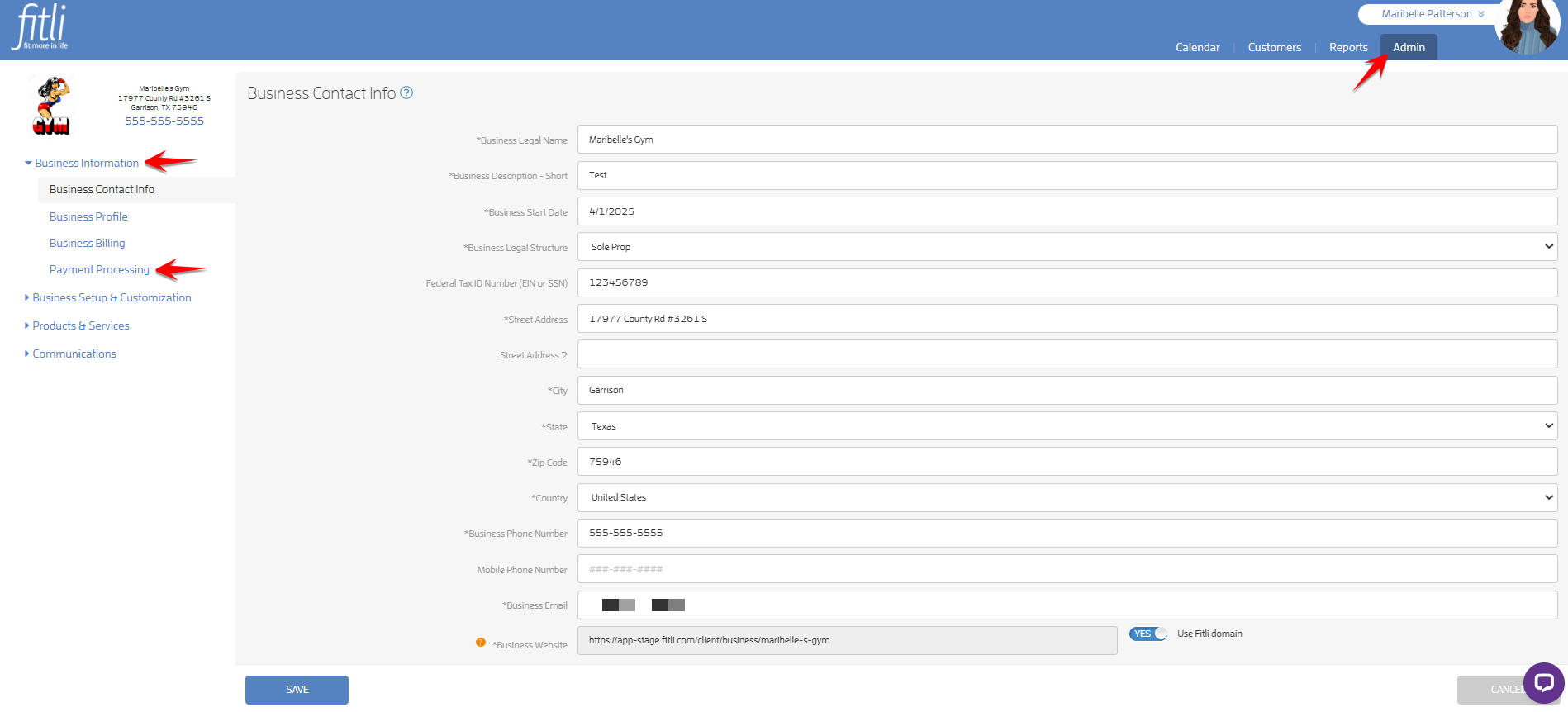
Task: Click the Business Contact Info page heading
Action: pos(321,93)
